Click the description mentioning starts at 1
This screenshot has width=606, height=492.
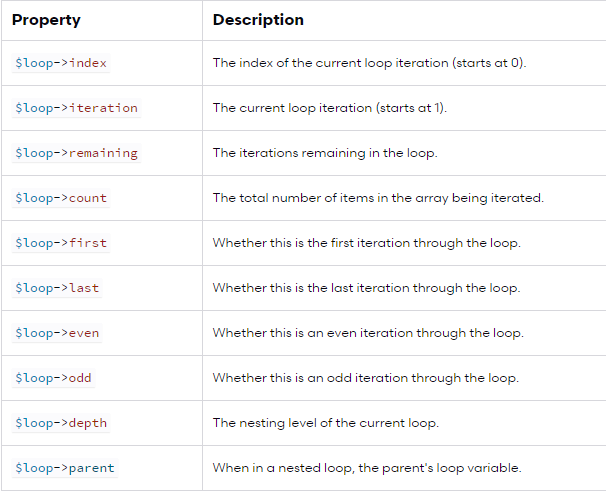(x=330, y=108)
